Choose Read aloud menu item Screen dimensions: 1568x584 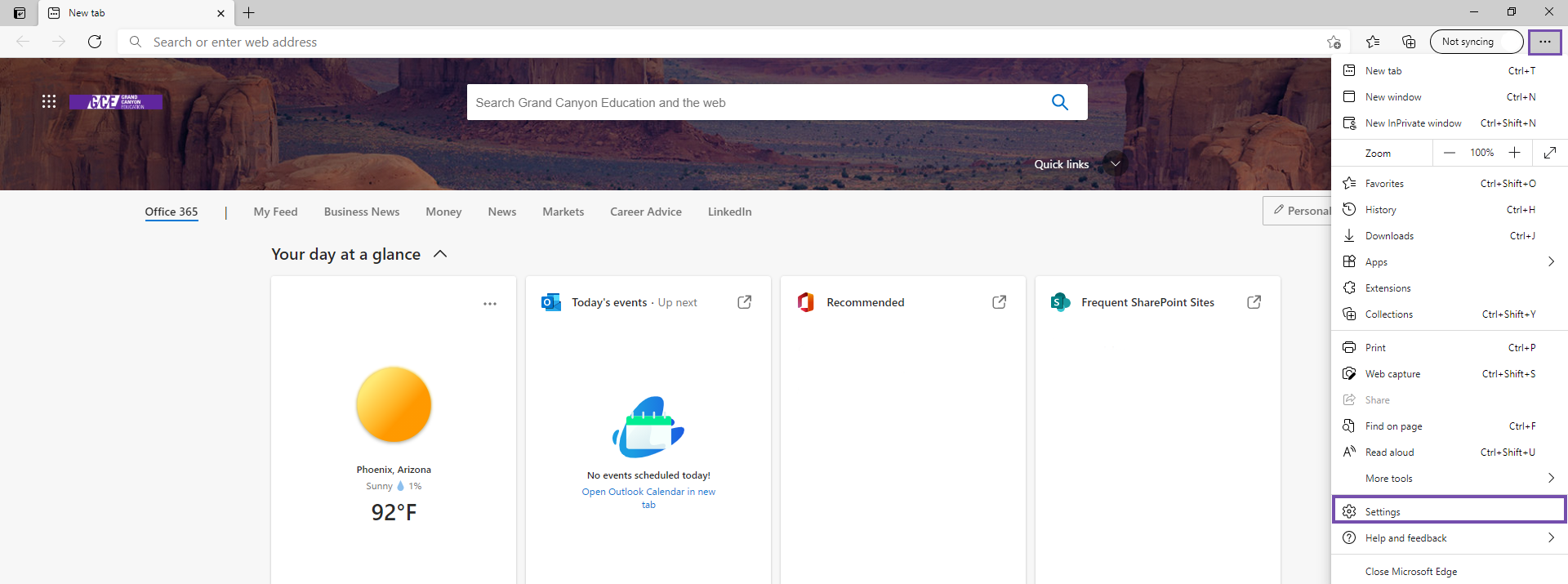click(1449, 452)
